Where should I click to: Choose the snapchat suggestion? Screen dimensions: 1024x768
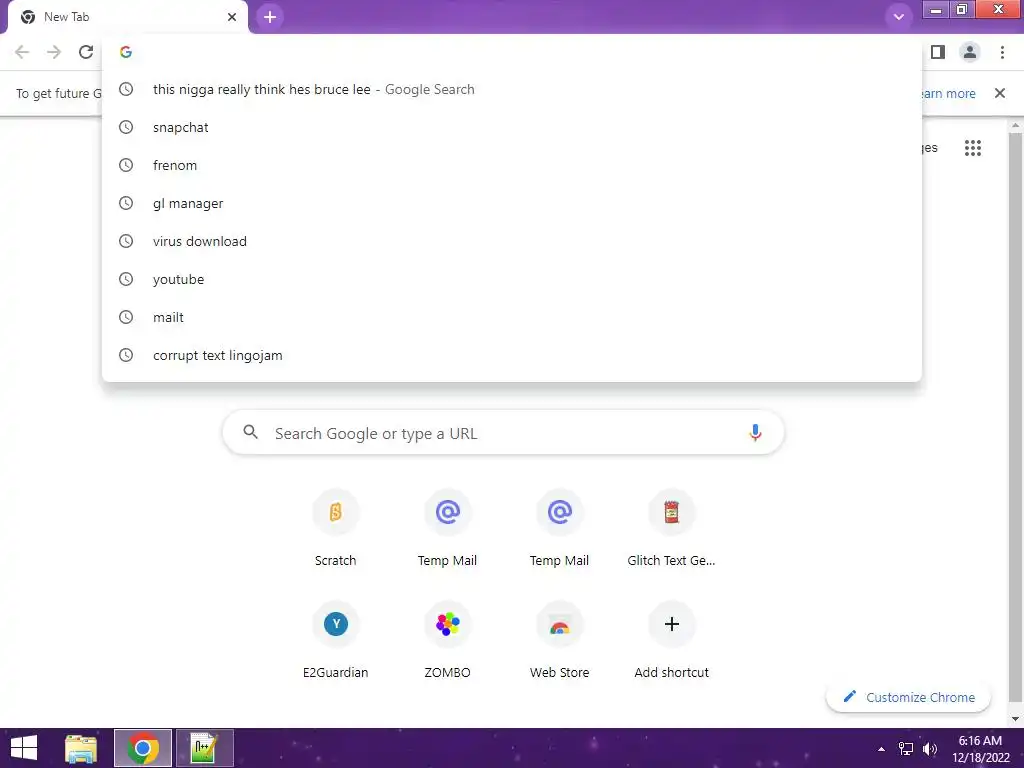pyautogui.click(x=512, y=127)
